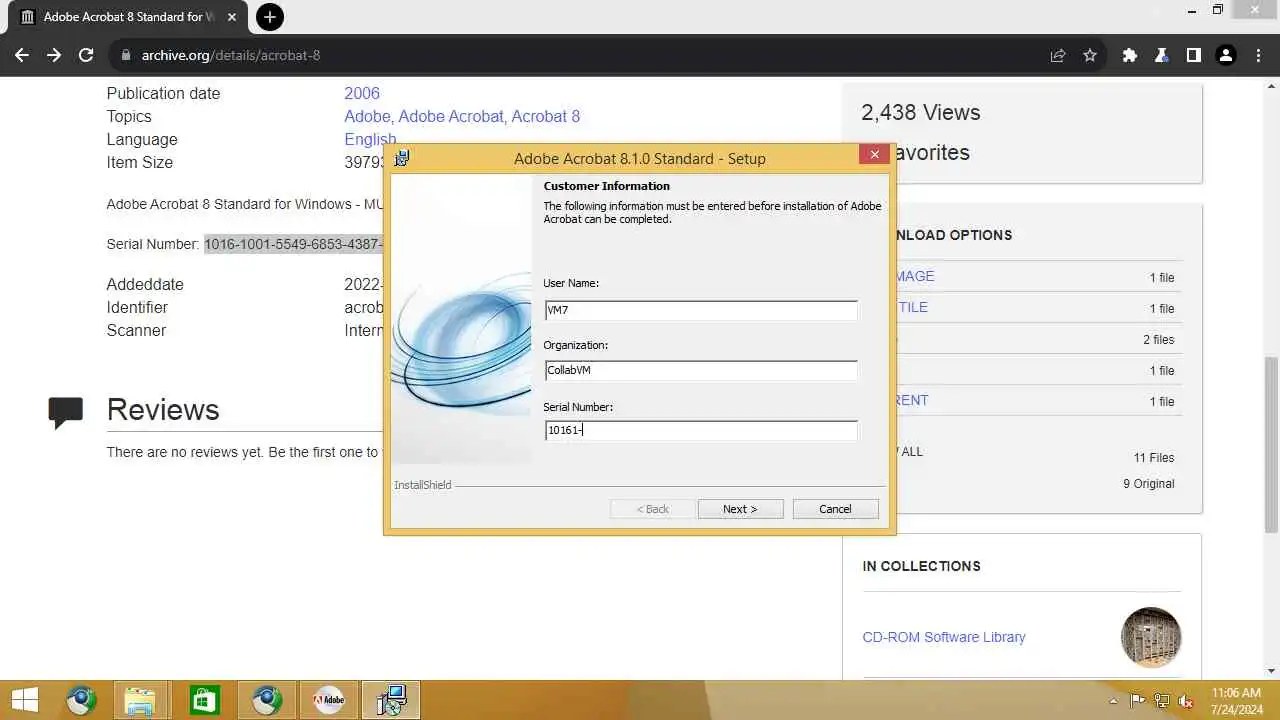Viewport: 1280px width, 720px height.
Task: Open the 2006 publication date link
Action: click(362, 93)
